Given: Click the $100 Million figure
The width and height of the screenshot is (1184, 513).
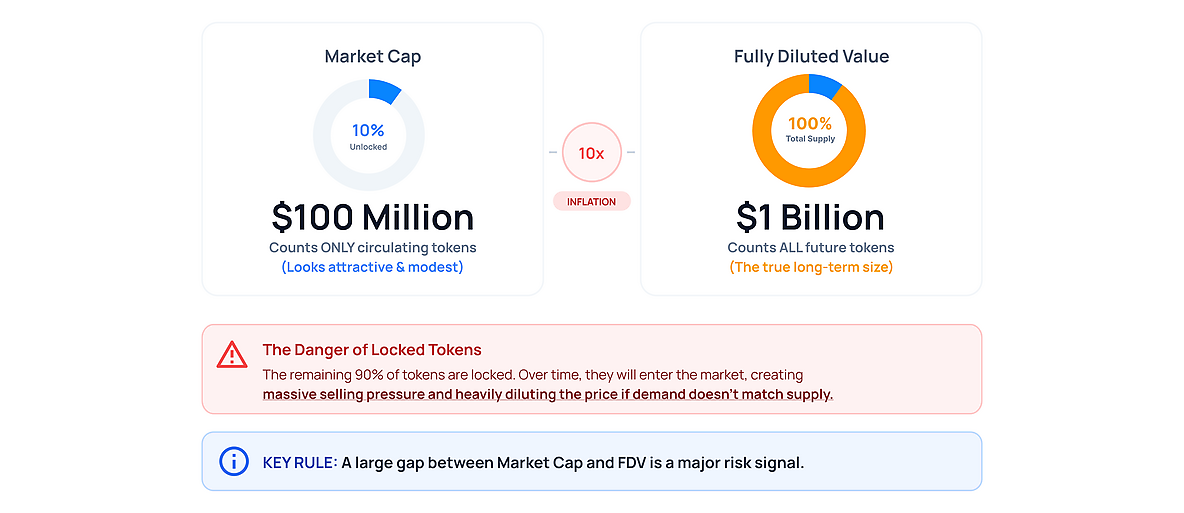Looking at the screenshot, I should point(373,218).
